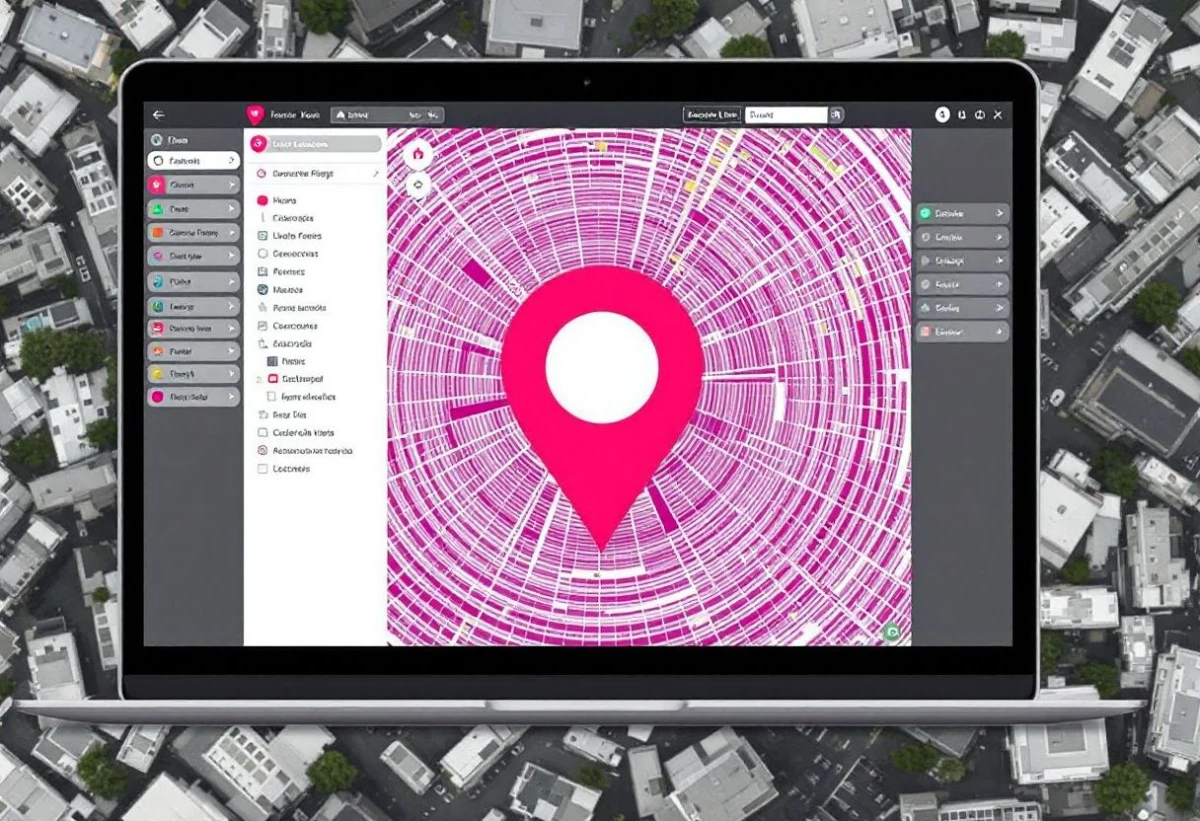1200x821 pixels.
Task: Click the red home button on the map
Action: pos(418,154)
